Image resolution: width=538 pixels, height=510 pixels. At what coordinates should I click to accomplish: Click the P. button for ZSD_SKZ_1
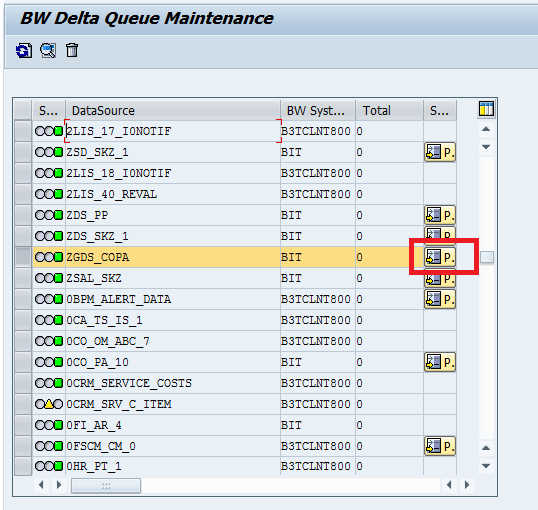(x=440, y=152)
